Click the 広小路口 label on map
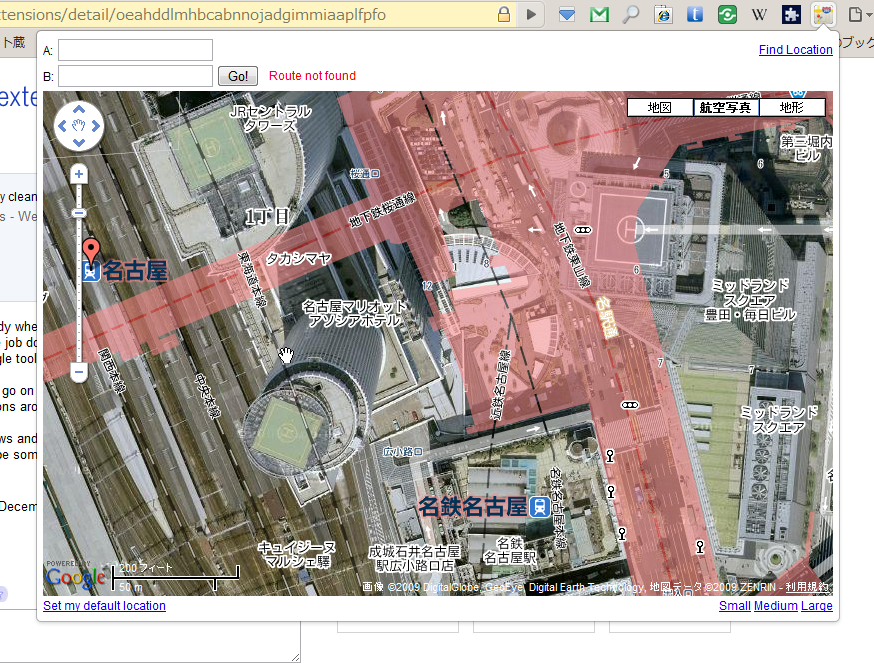 pyautogui.click(x=402, y=452)
